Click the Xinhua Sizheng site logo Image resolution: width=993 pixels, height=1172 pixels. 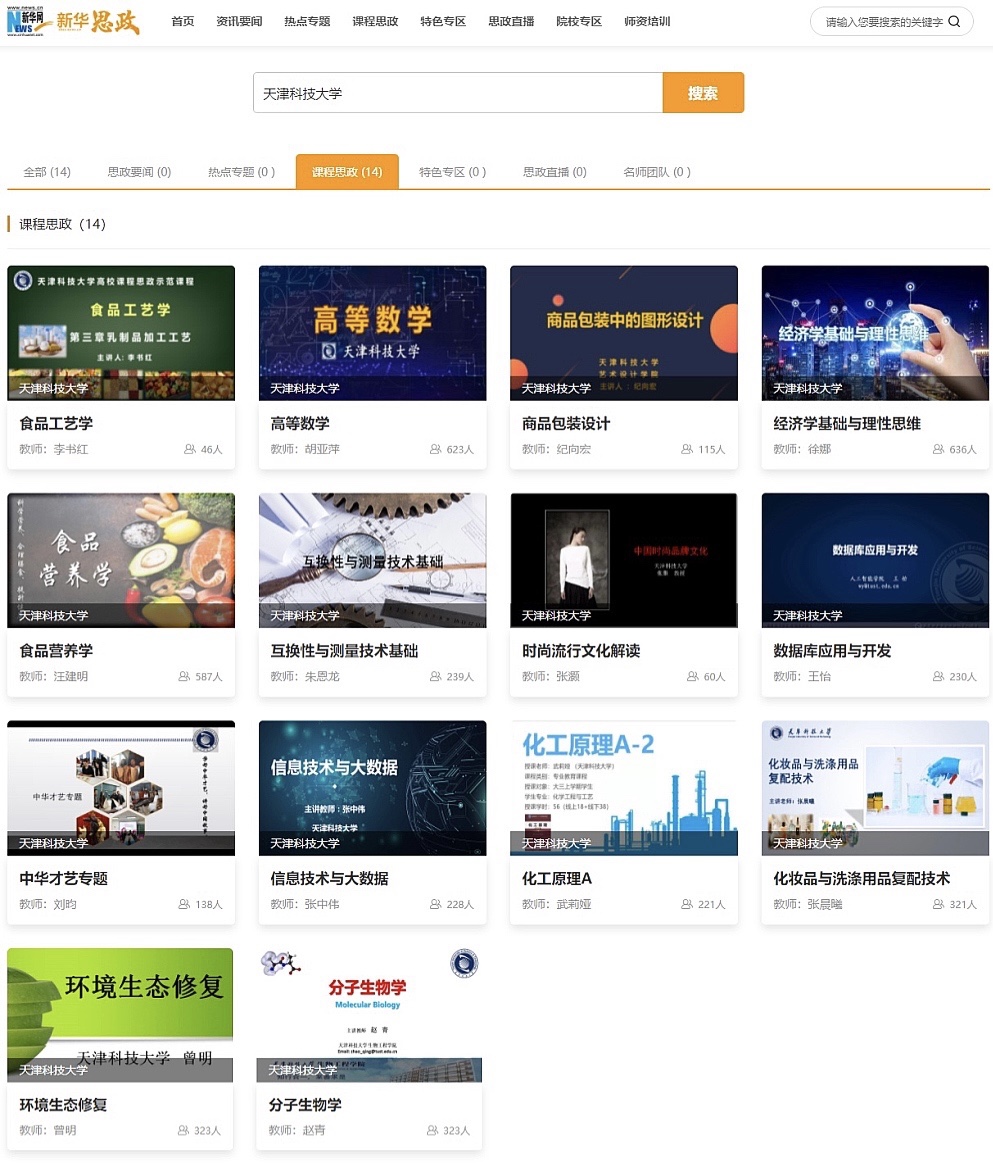73,21
